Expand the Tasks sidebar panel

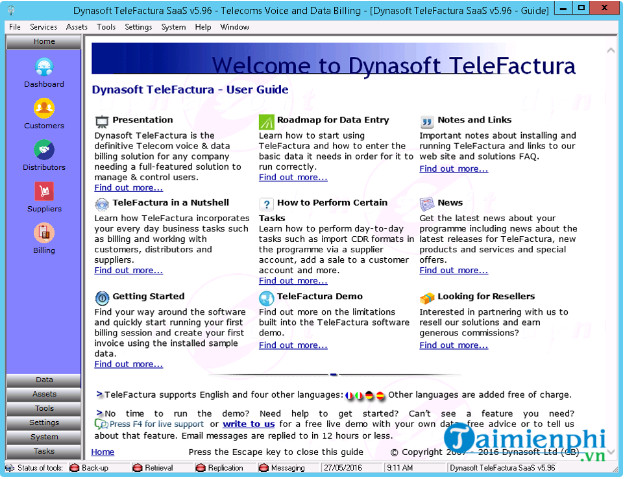pos(44,452)
